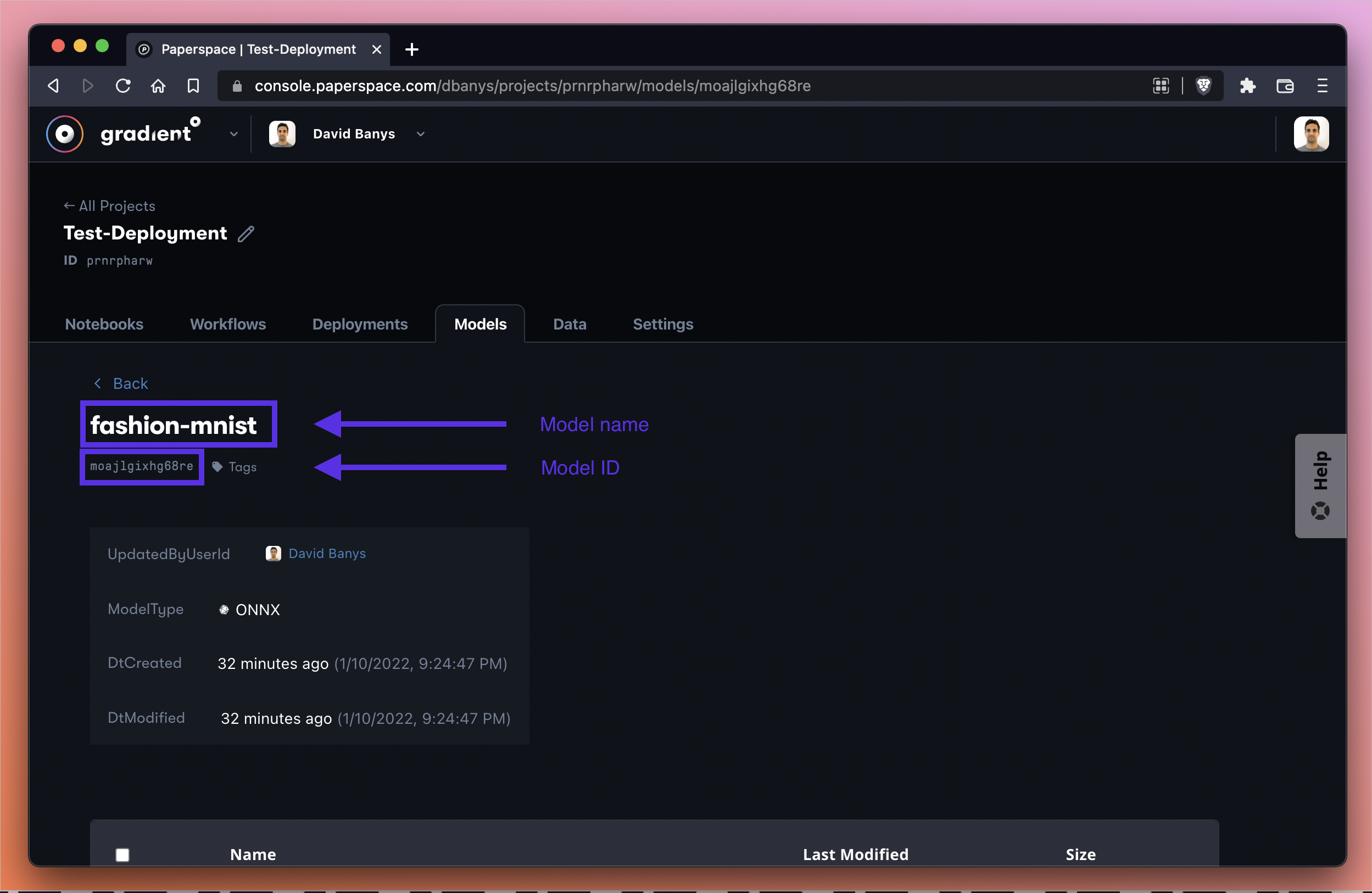Toggle the select-all files checkbox
1372x893 pixels.
pyautogui.click(x=122, y=855)
